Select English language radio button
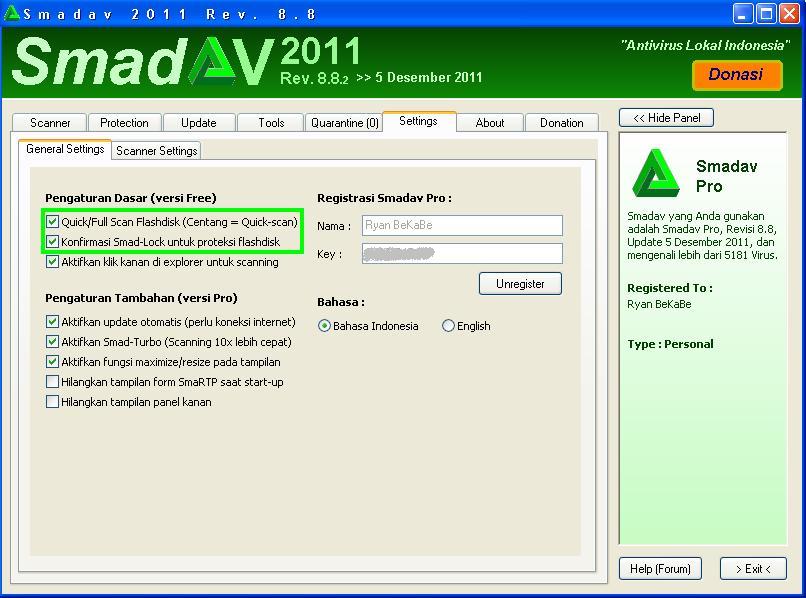 point(448,326)
